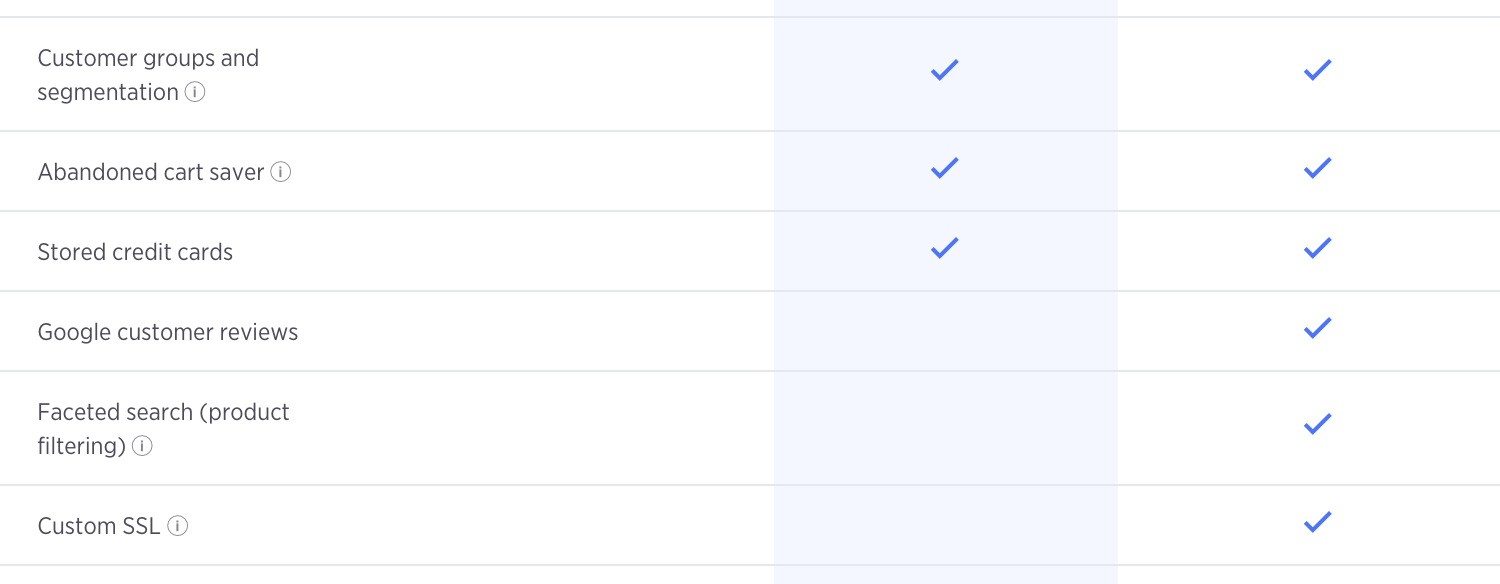The width and height of the screenshot is (1500, 584).
Task: Click the Stored credit cards feature label
Action: tap(135, 252)
